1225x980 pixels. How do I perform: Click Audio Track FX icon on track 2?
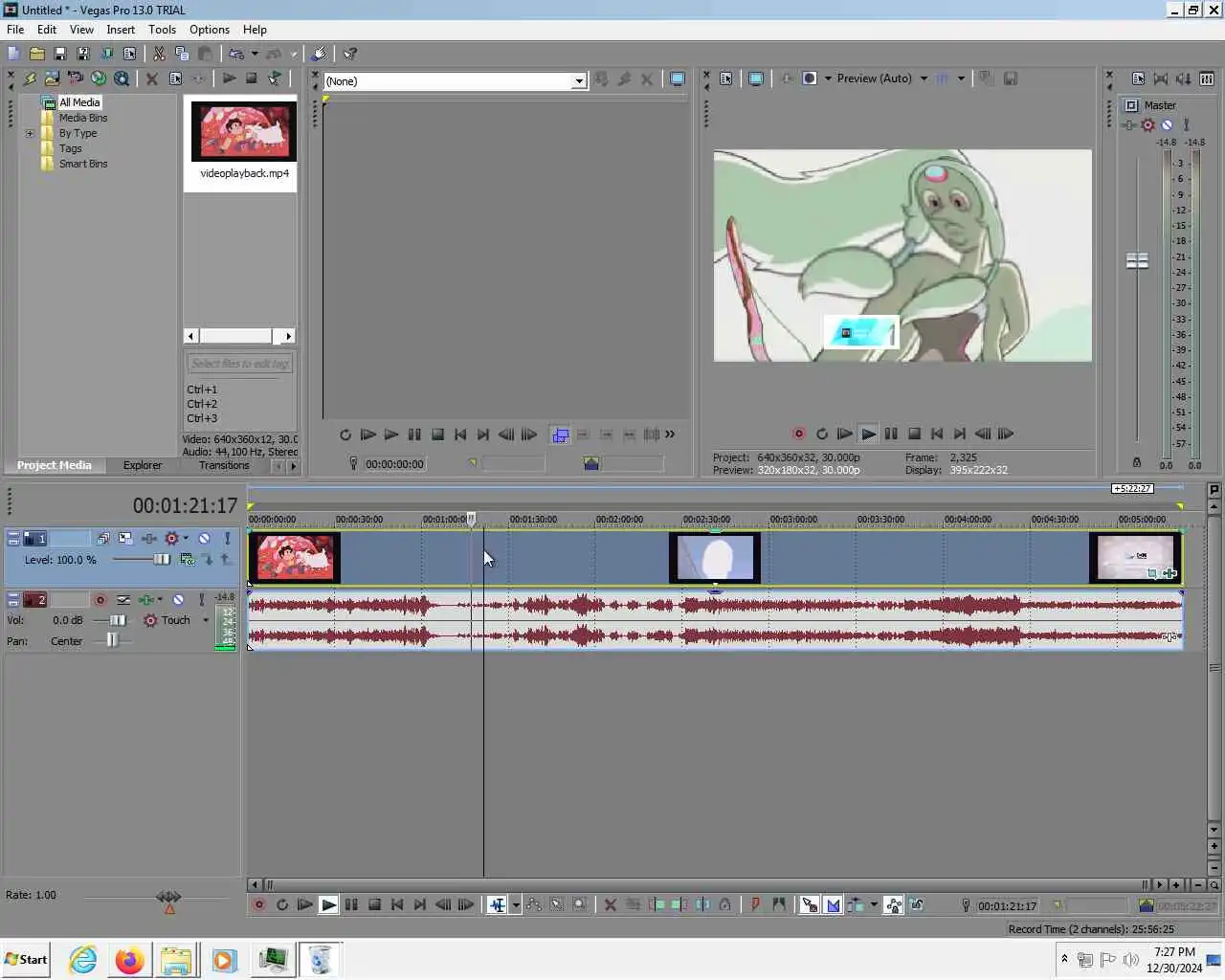pyautogui.click(x=145, y=600)
